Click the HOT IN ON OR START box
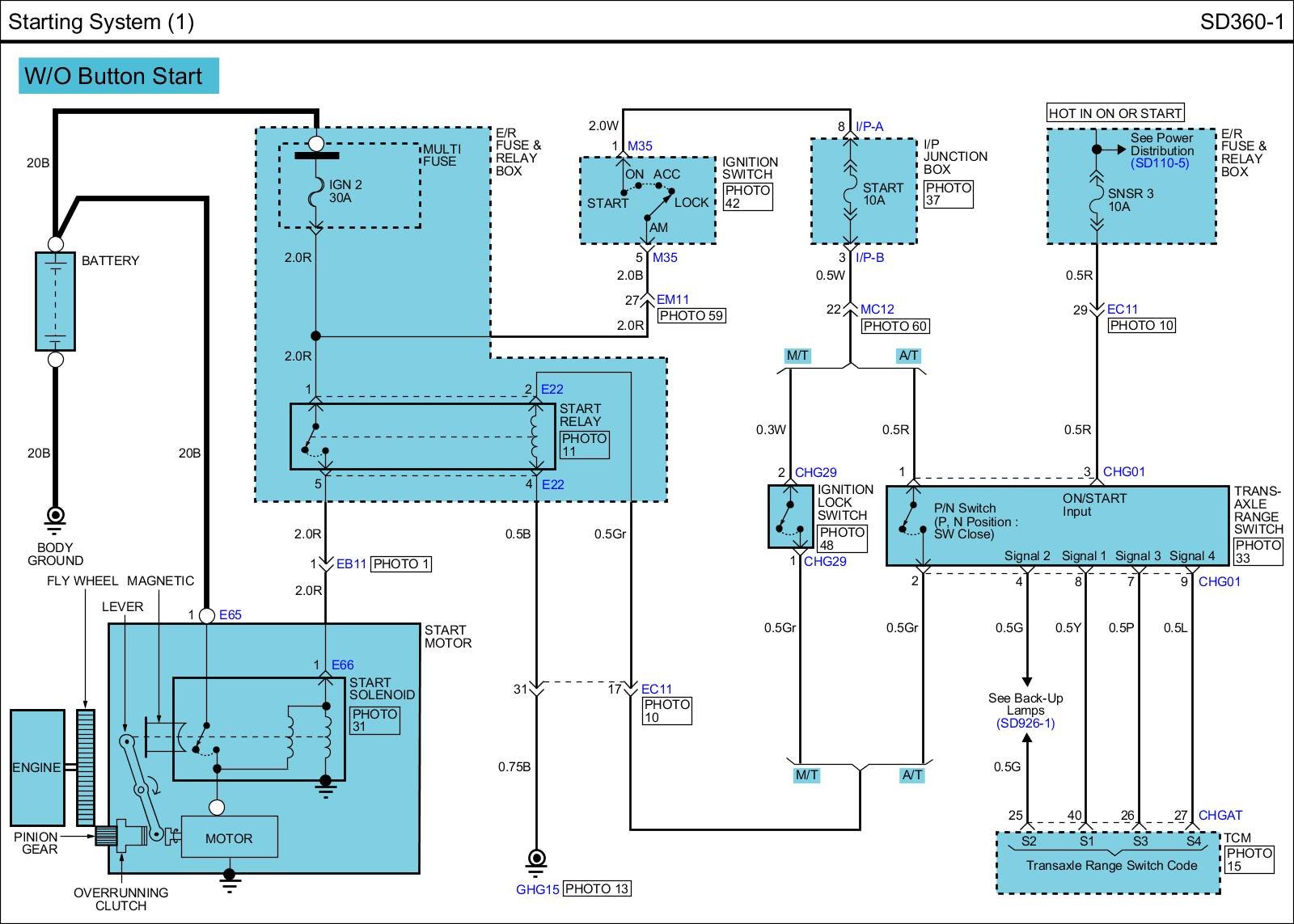This screenshot has height=924, width=1294. 1115,113
